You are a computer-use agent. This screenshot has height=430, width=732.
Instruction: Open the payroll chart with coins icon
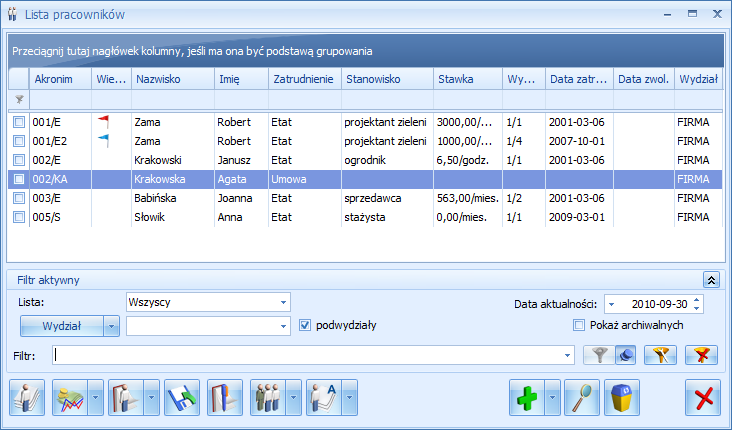tap(70, 398)
